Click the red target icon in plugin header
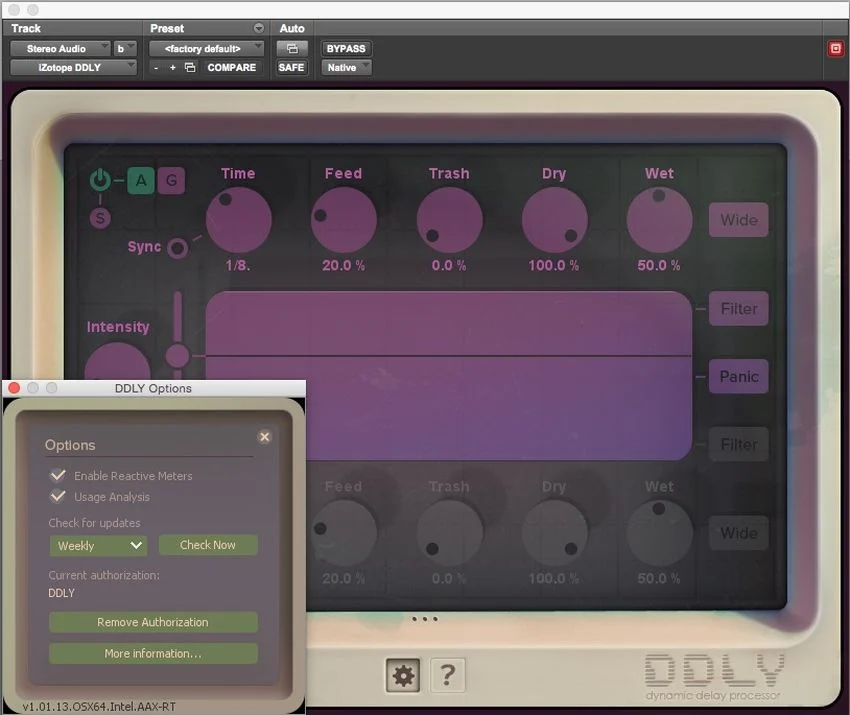Screen dimensions: 850x715 pyautogui.click(x=835, y=49)
